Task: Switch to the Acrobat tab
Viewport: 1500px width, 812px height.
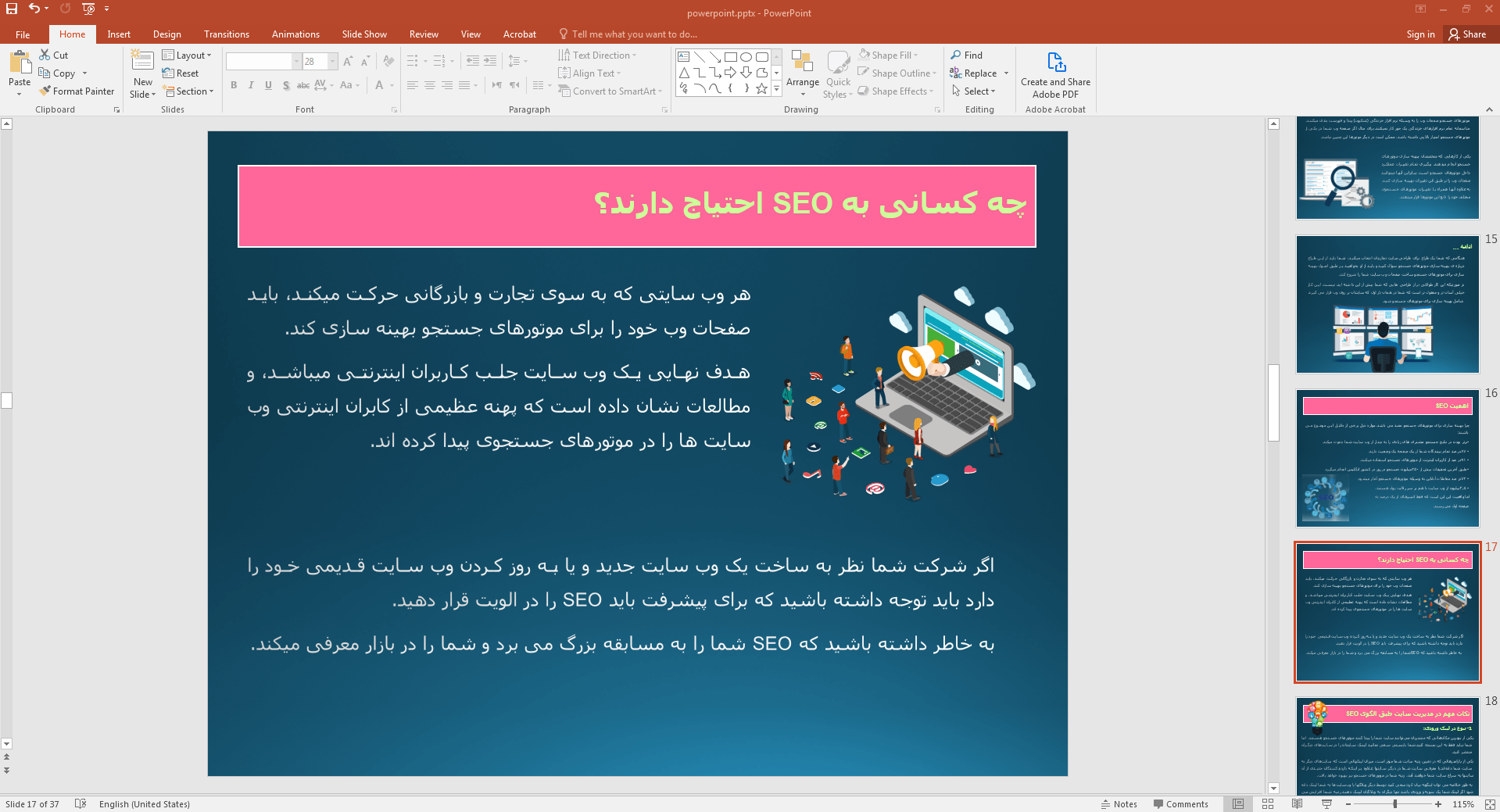Action: click(x=520, y=34)
